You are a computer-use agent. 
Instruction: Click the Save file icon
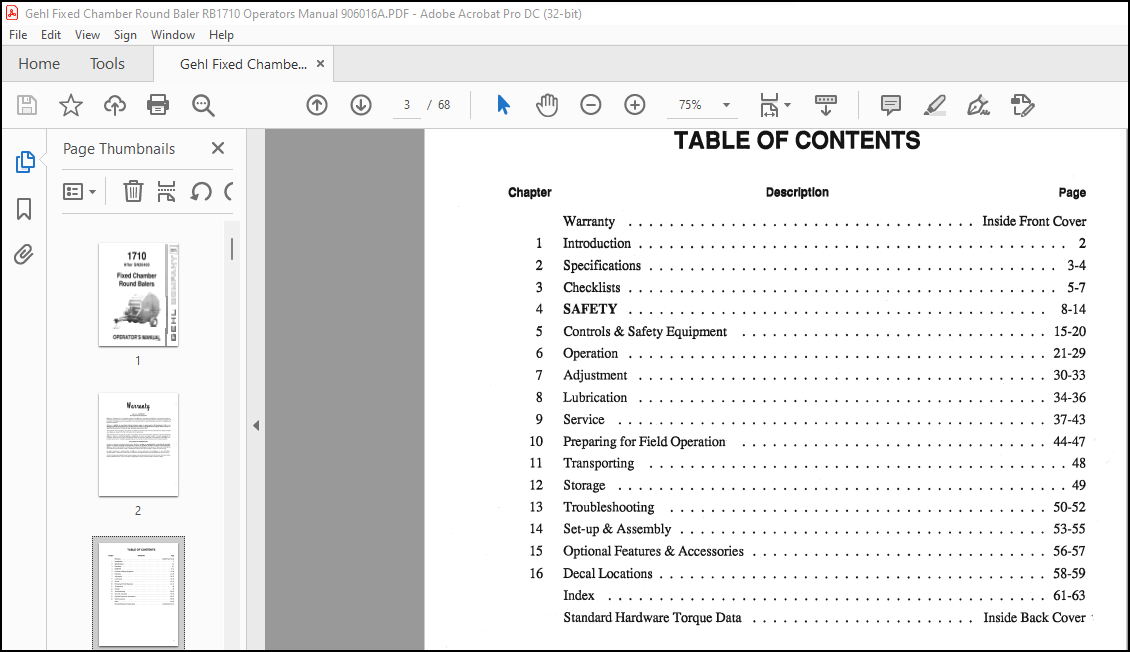coord(27,105)
